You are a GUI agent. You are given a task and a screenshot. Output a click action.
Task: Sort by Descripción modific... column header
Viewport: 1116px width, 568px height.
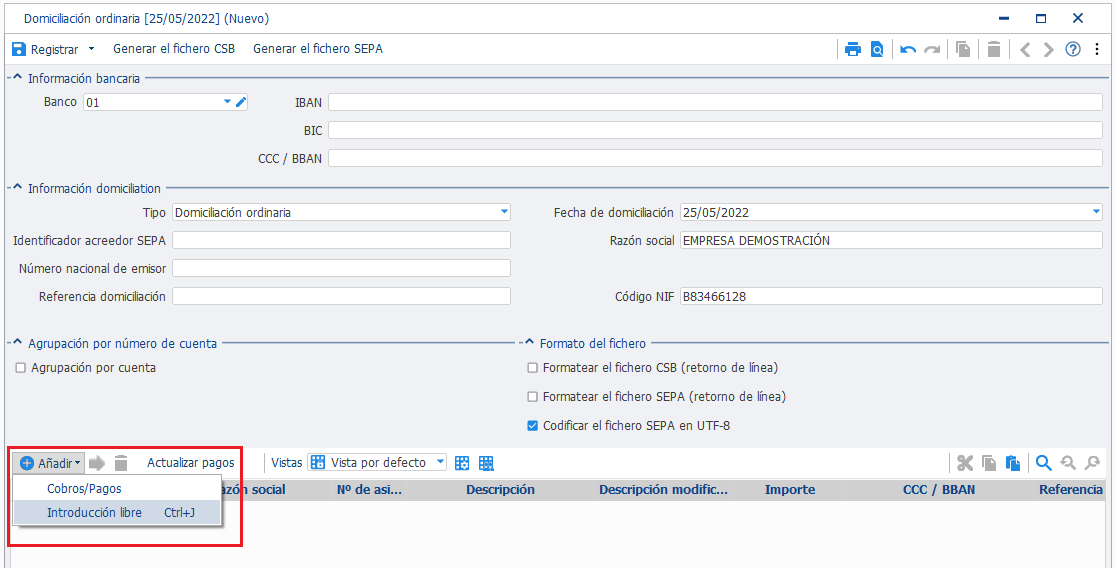[x=663, y=490]
